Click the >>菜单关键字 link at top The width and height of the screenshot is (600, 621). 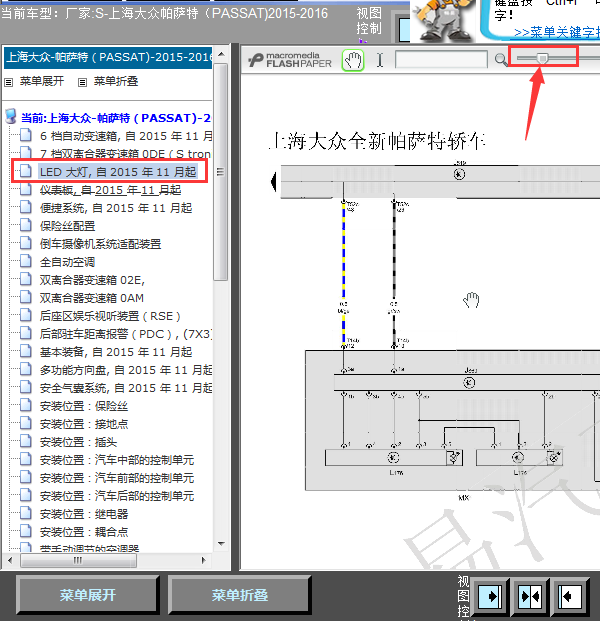point(556,32)
